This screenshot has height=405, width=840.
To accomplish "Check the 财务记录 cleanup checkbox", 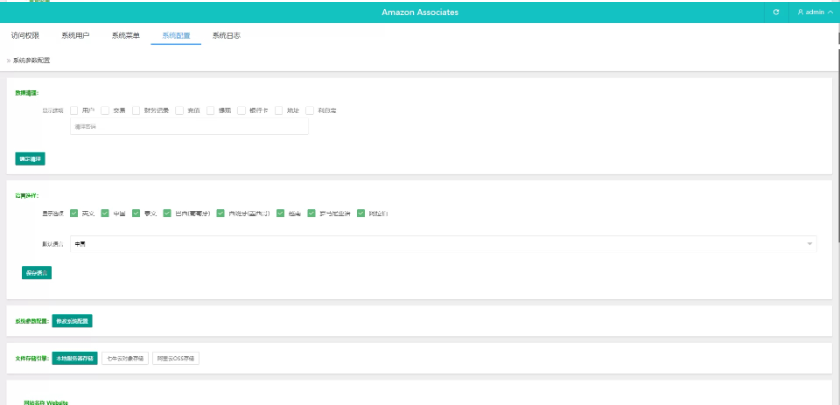I will (136, 110).
